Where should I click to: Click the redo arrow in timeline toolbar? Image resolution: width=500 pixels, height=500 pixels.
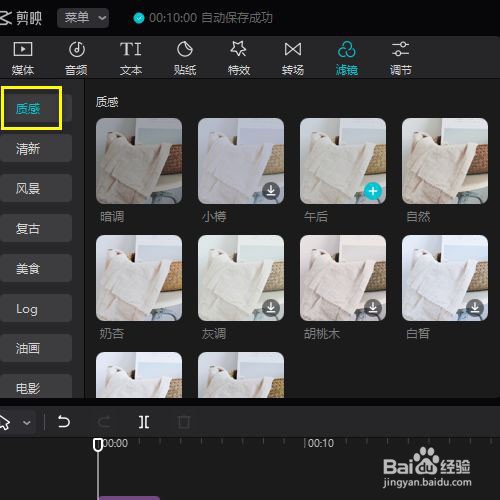104,422
